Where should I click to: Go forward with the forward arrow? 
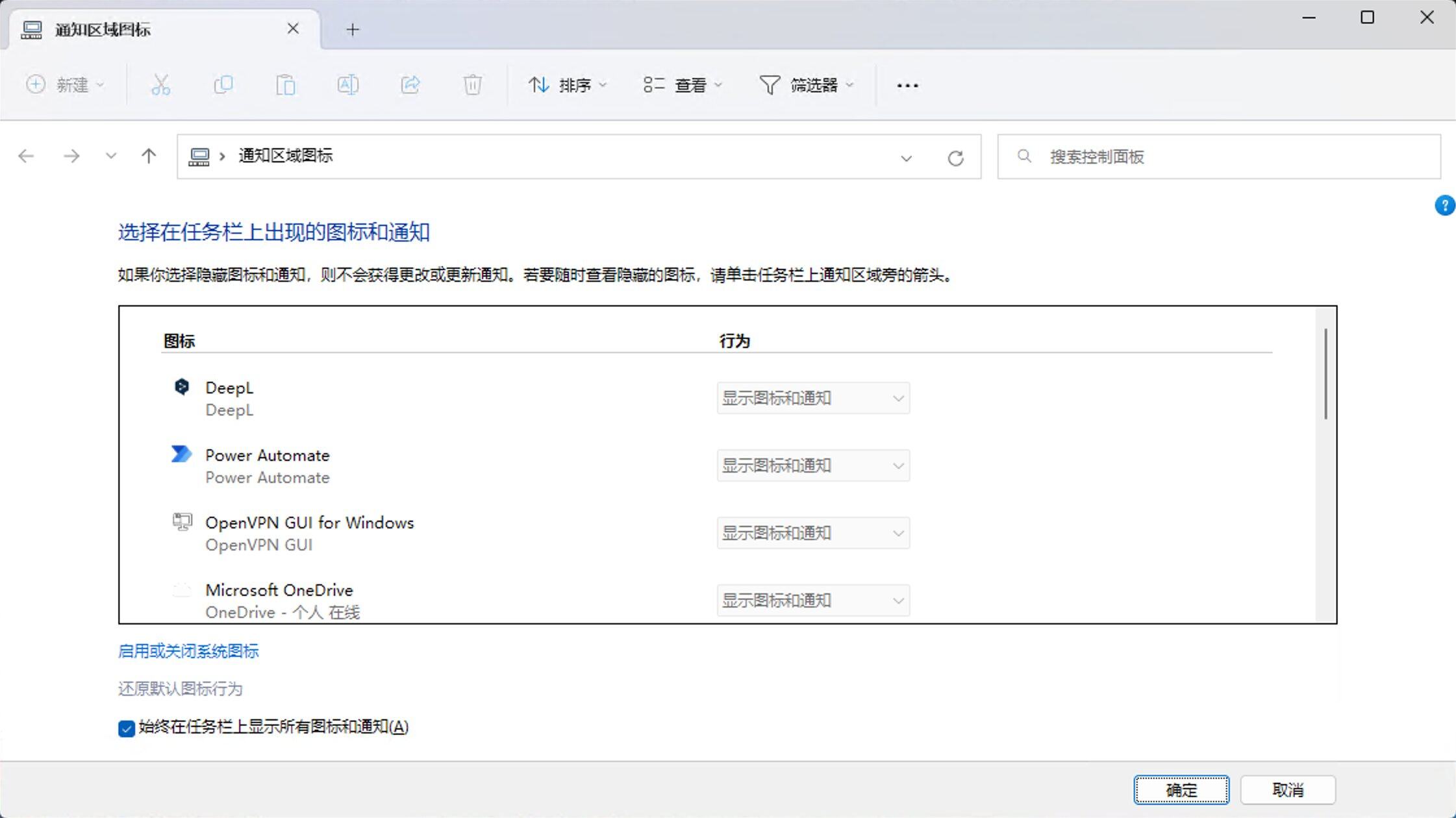[71, 156]
